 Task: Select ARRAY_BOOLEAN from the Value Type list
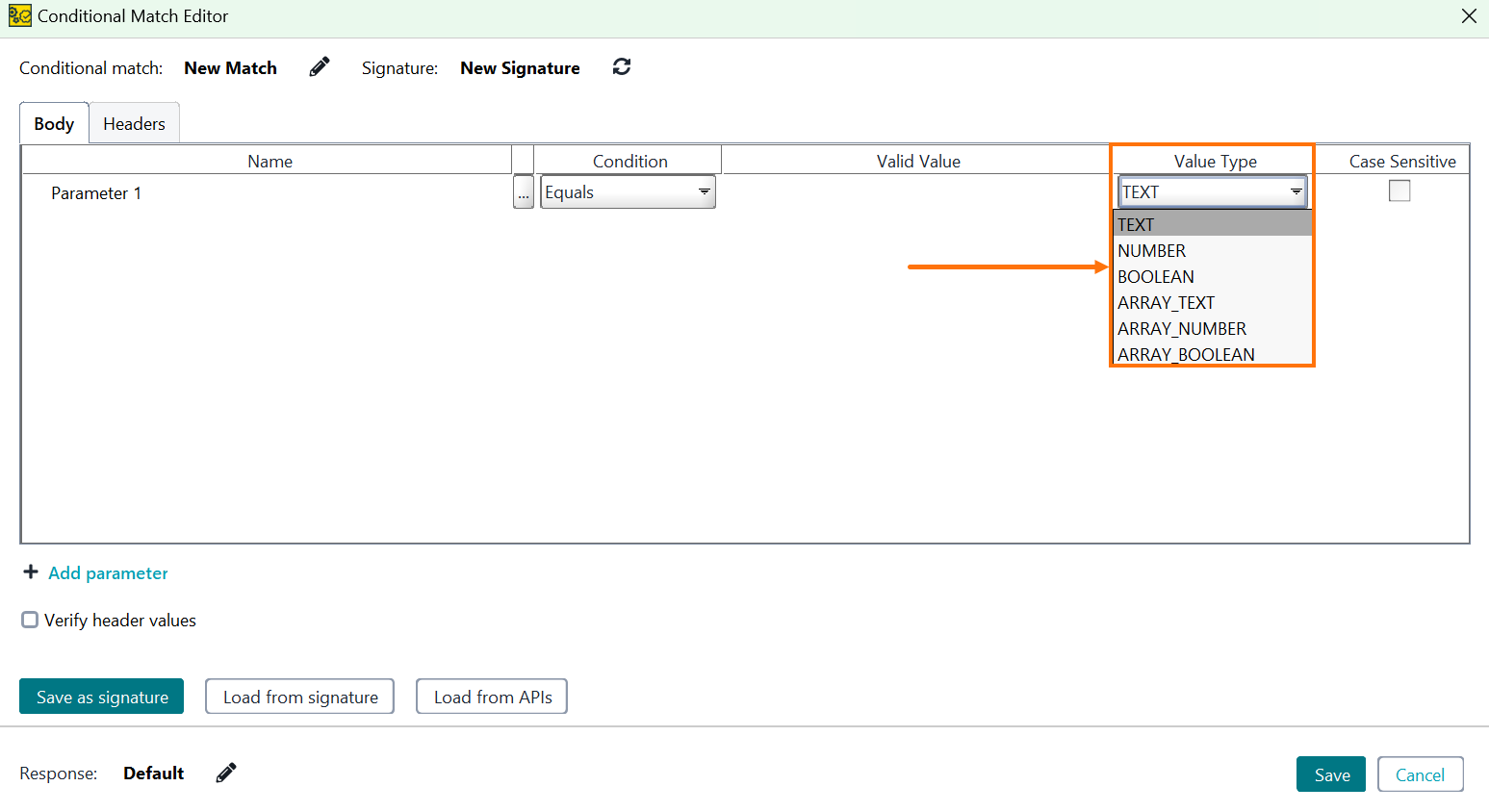[1185, 354]
